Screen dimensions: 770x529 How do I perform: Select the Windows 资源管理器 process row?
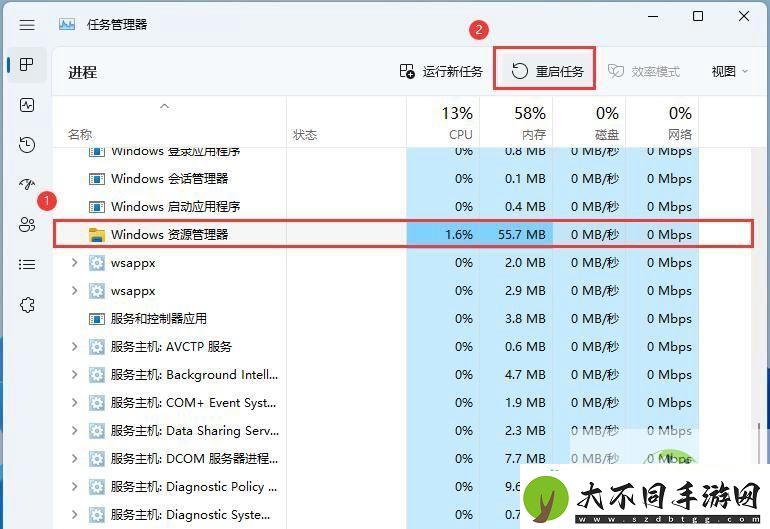point(403,234)
